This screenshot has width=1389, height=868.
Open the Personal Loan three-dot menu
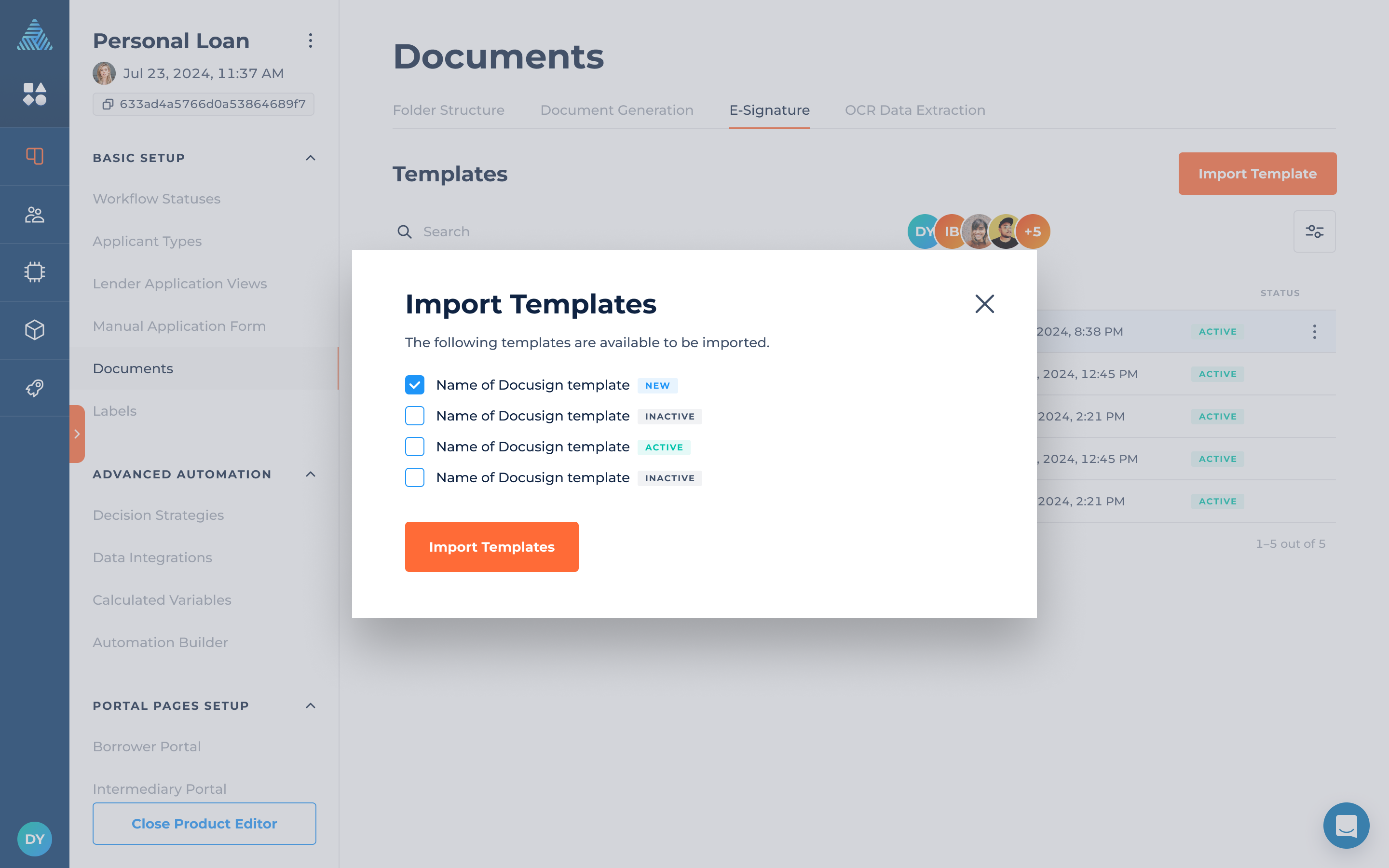pyautogui.click(x=310, y=41)
